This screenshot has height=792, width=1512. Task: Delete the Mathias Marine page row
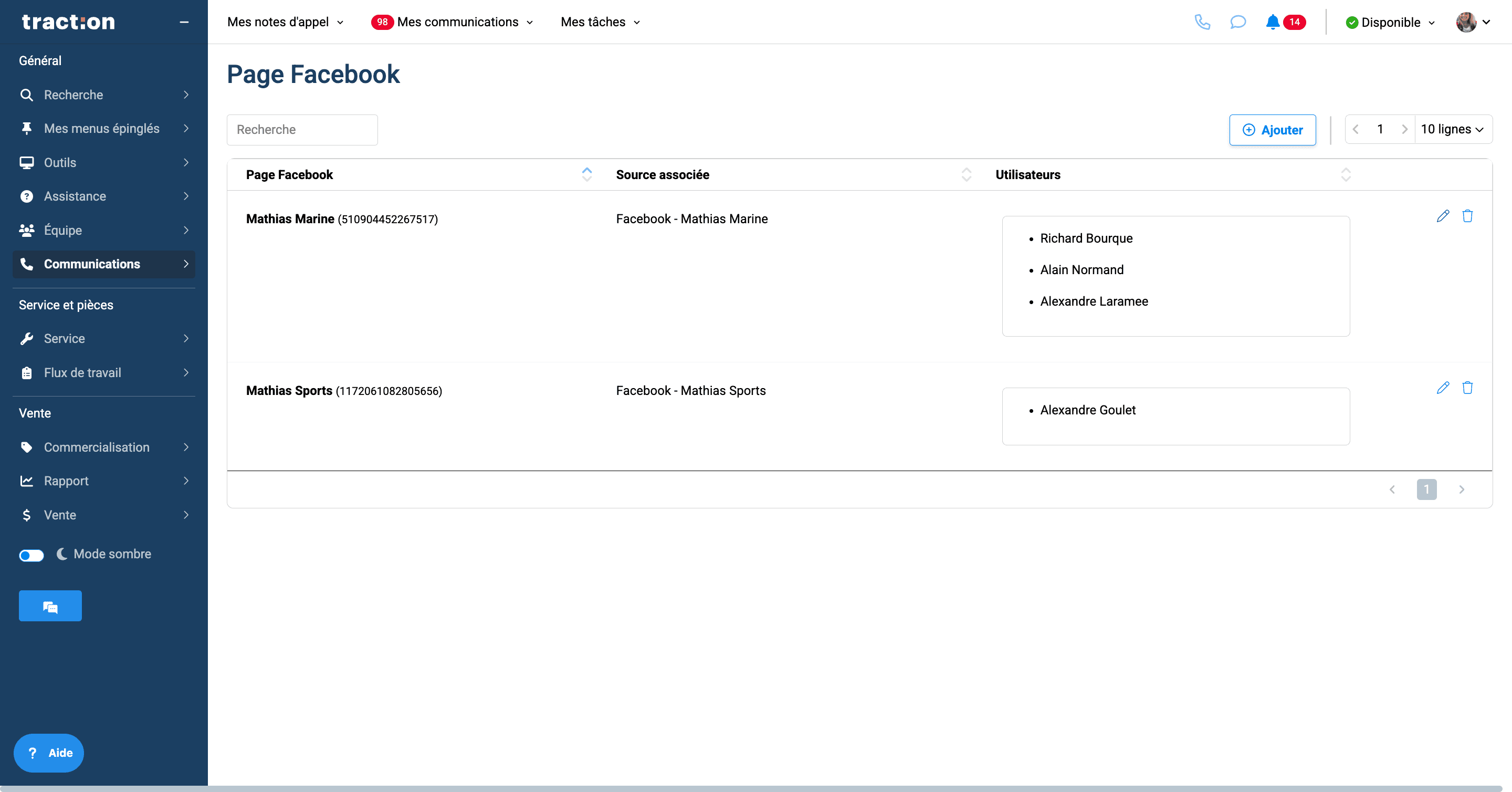1467,216
